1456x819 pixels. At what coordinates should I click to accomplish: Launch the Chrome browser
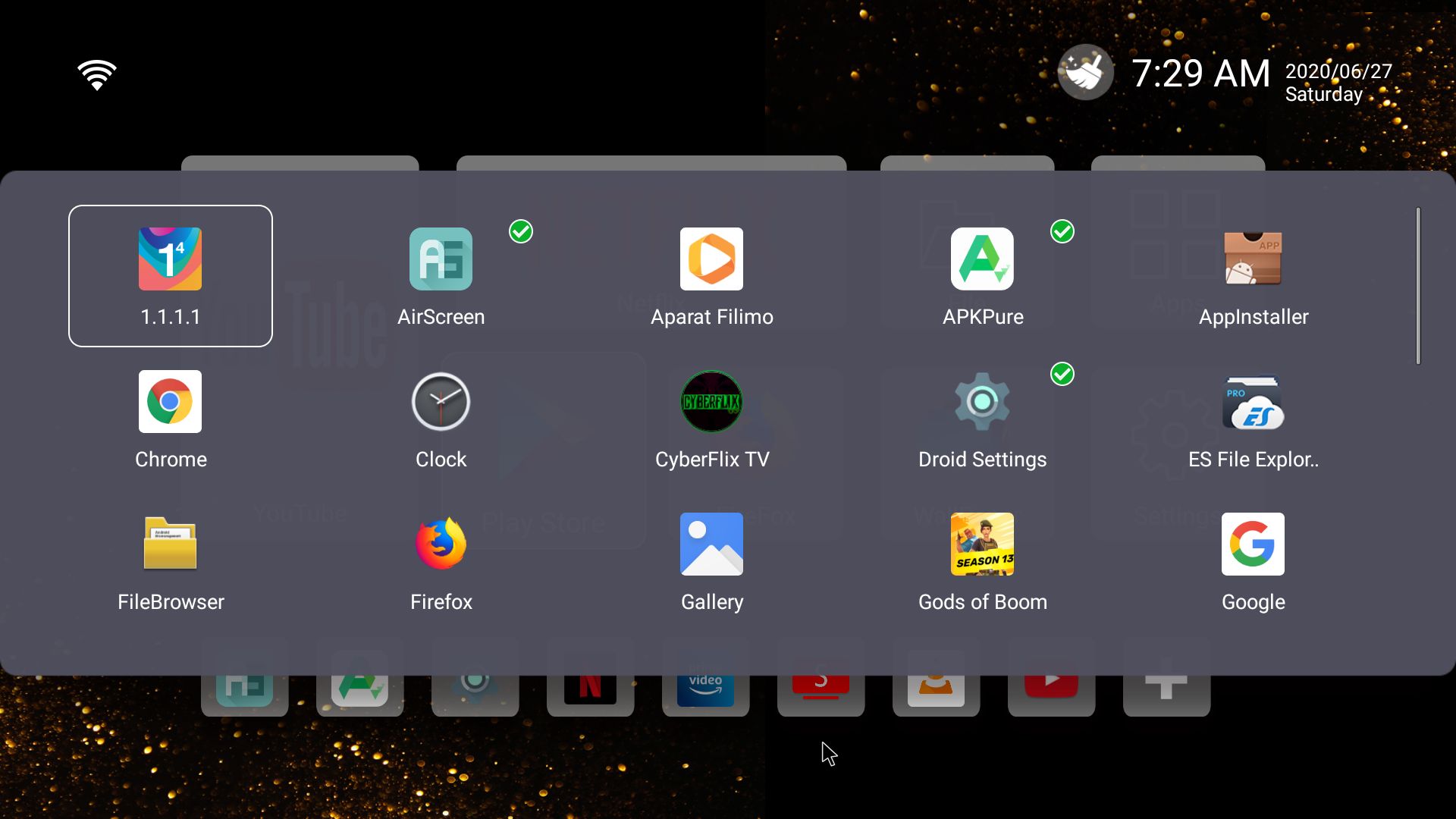[170, 402]
